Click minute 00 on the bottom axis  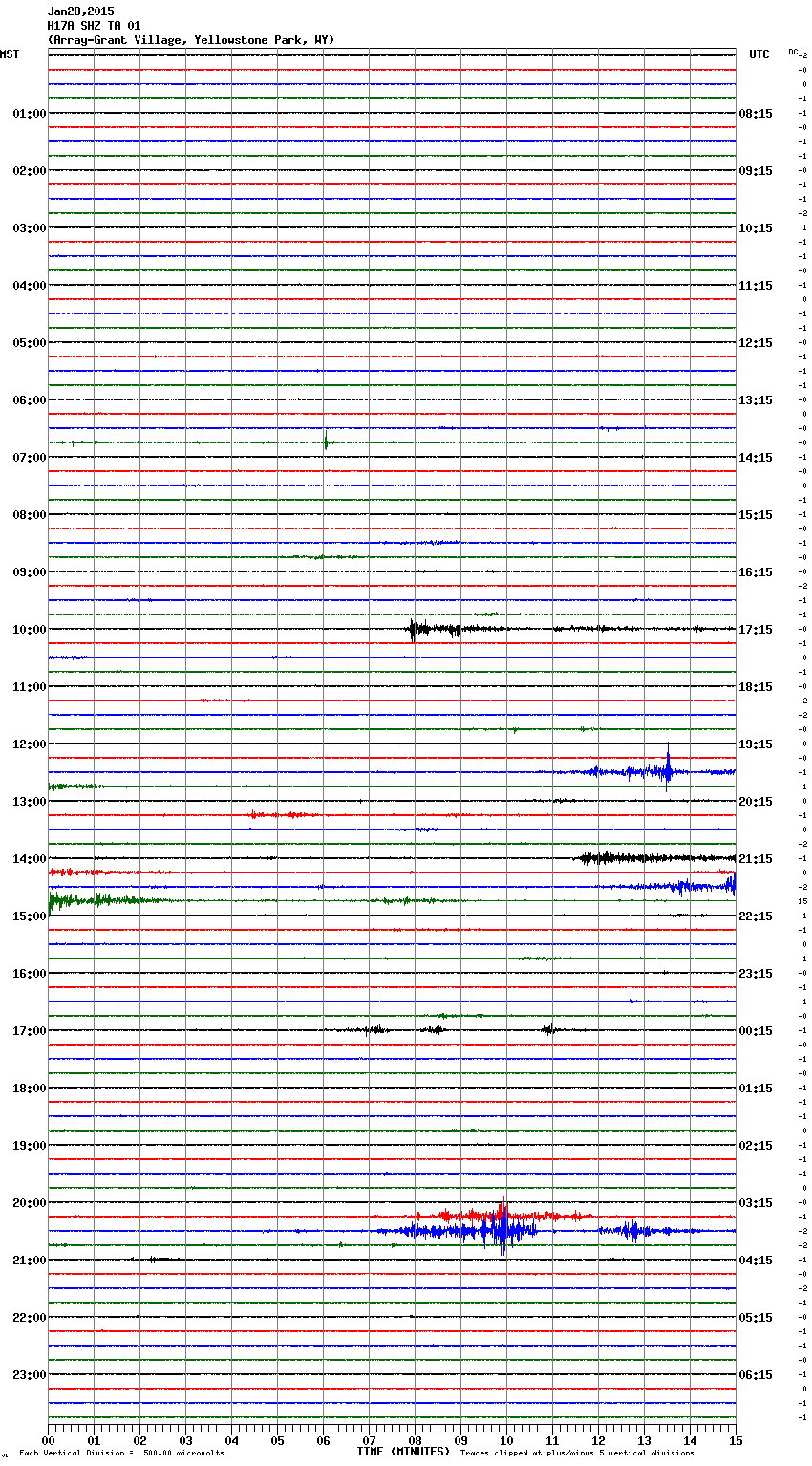[x=48, y=1440]
